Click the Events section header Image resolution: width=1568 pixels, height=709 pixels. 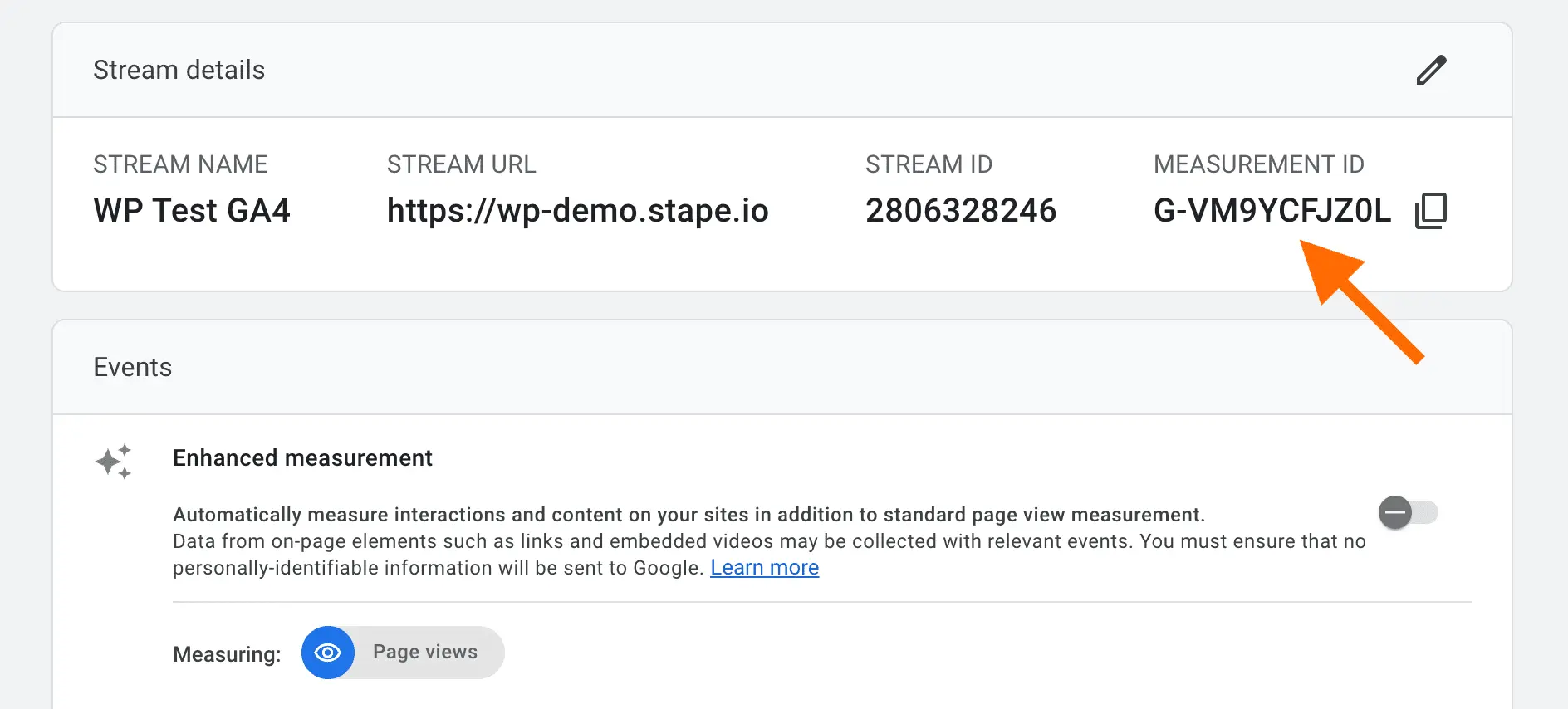[132, 367]
